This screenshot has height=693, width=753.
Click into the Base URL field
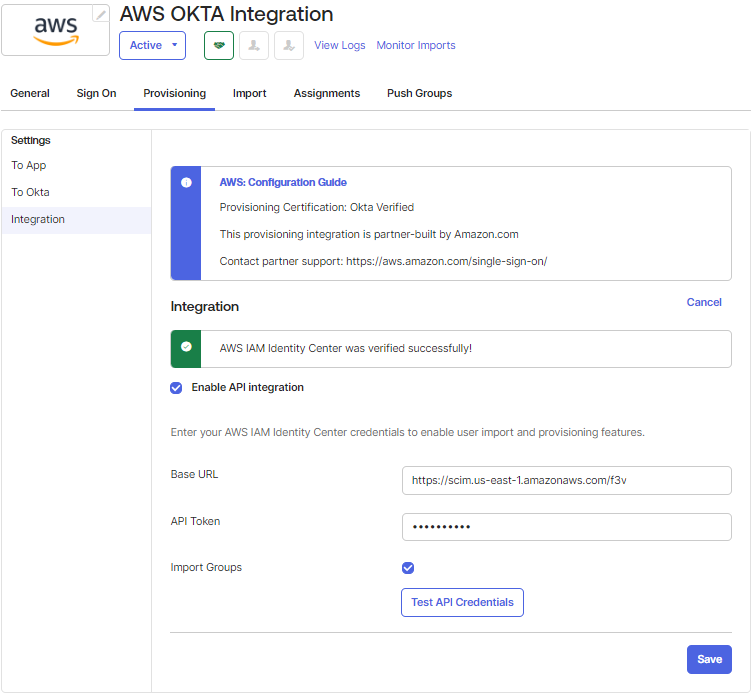click(x=567, y=480)
